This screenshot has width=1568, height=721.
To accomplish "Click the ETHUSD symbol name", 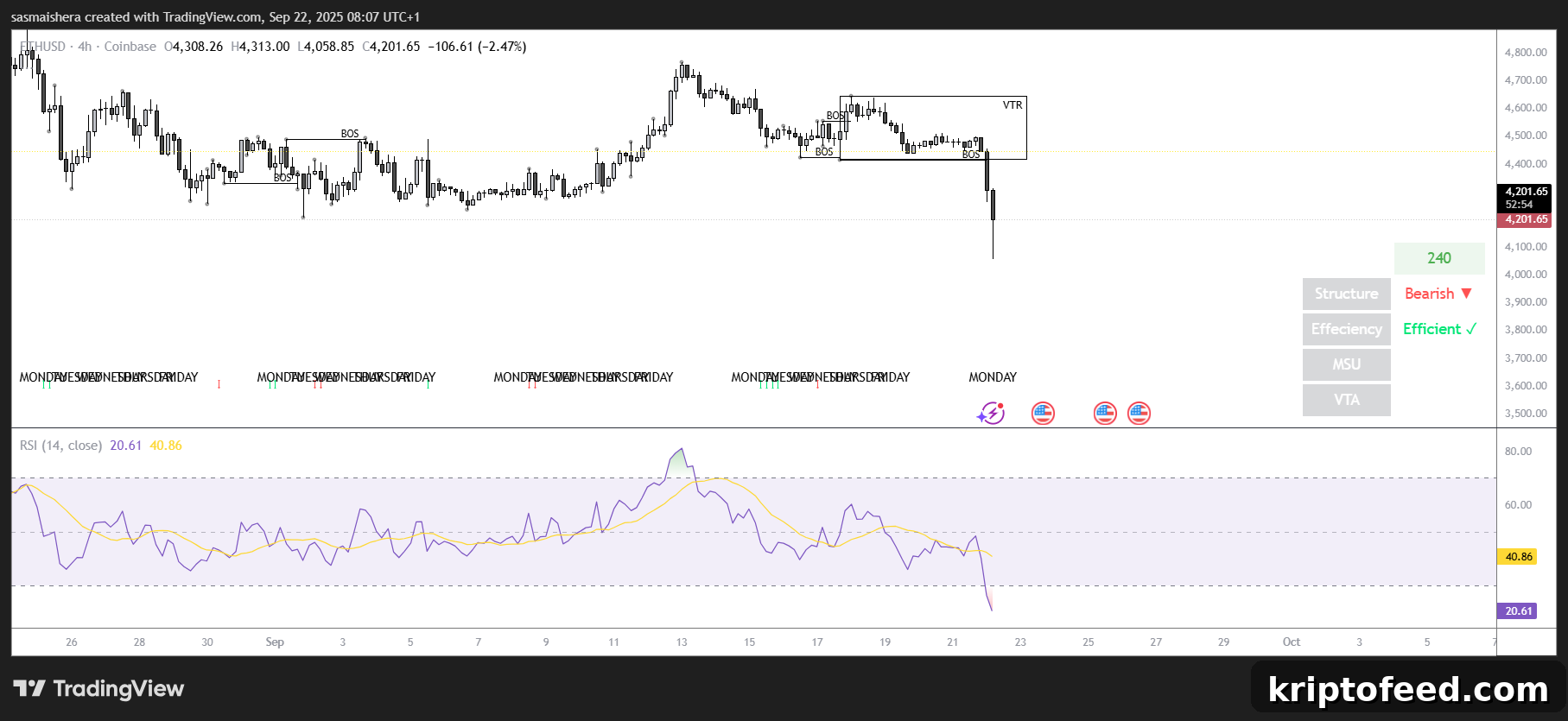I will click(42, 47).
